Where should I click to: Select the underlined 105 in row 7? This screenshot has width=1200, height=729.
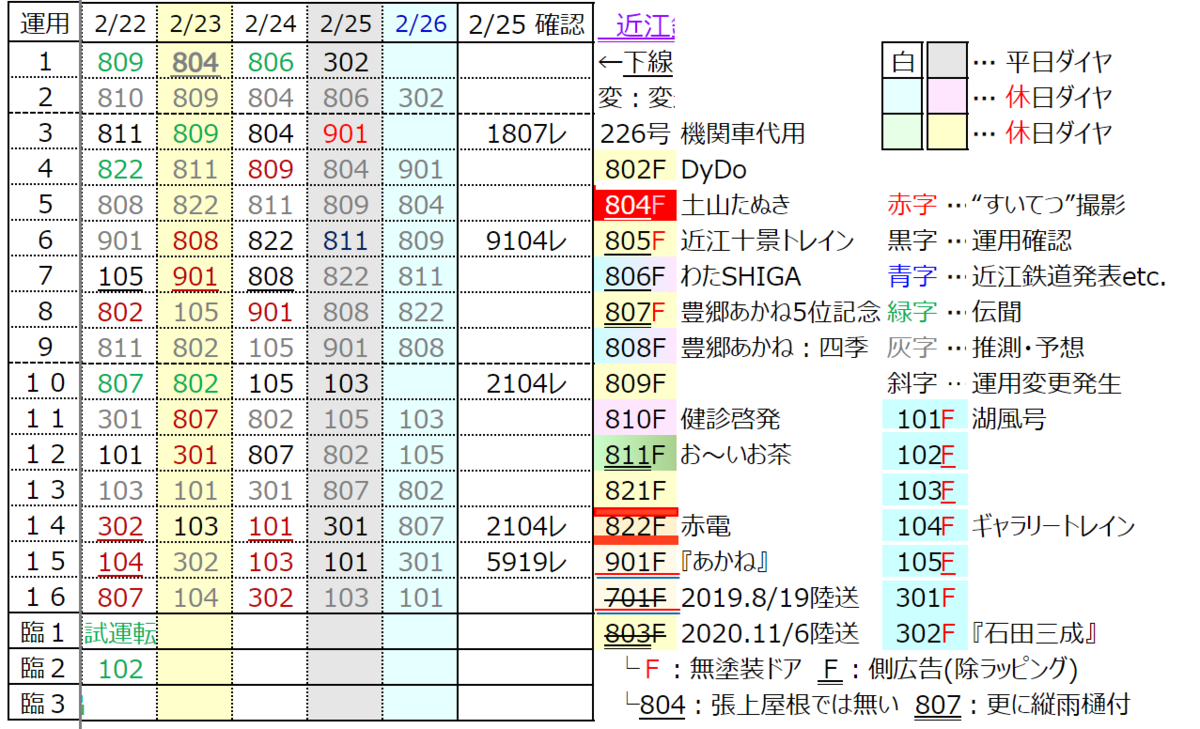pos(118,277)
